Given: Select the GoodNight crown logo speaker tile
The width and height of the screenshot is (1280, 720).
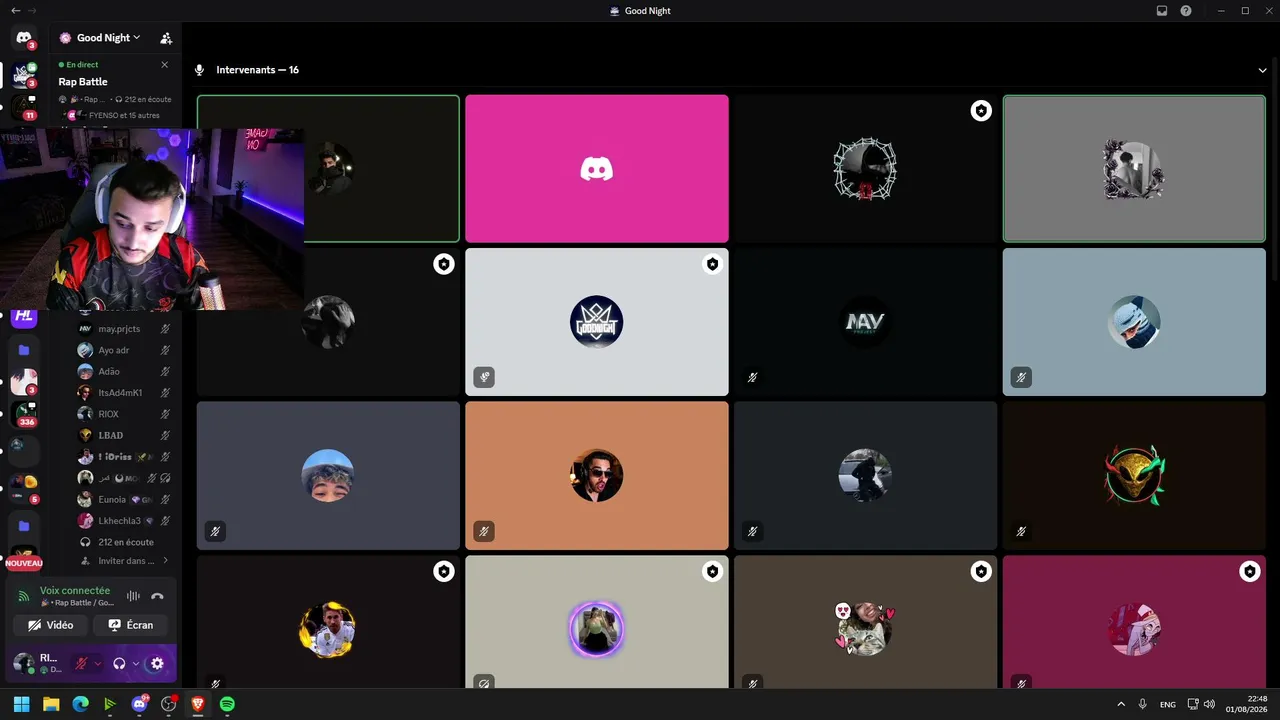Looking at the screenshot, I should (x=597, y=322).
